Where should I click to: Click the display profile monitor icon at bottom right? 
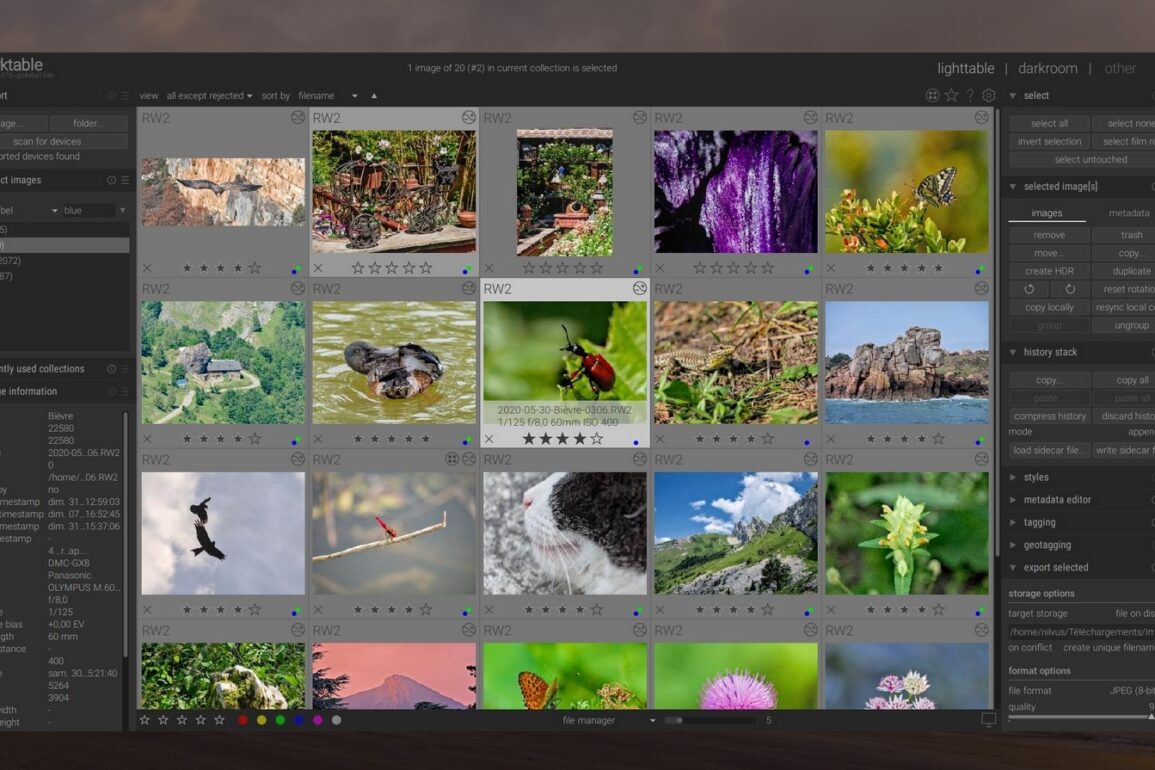coord(988,720)
